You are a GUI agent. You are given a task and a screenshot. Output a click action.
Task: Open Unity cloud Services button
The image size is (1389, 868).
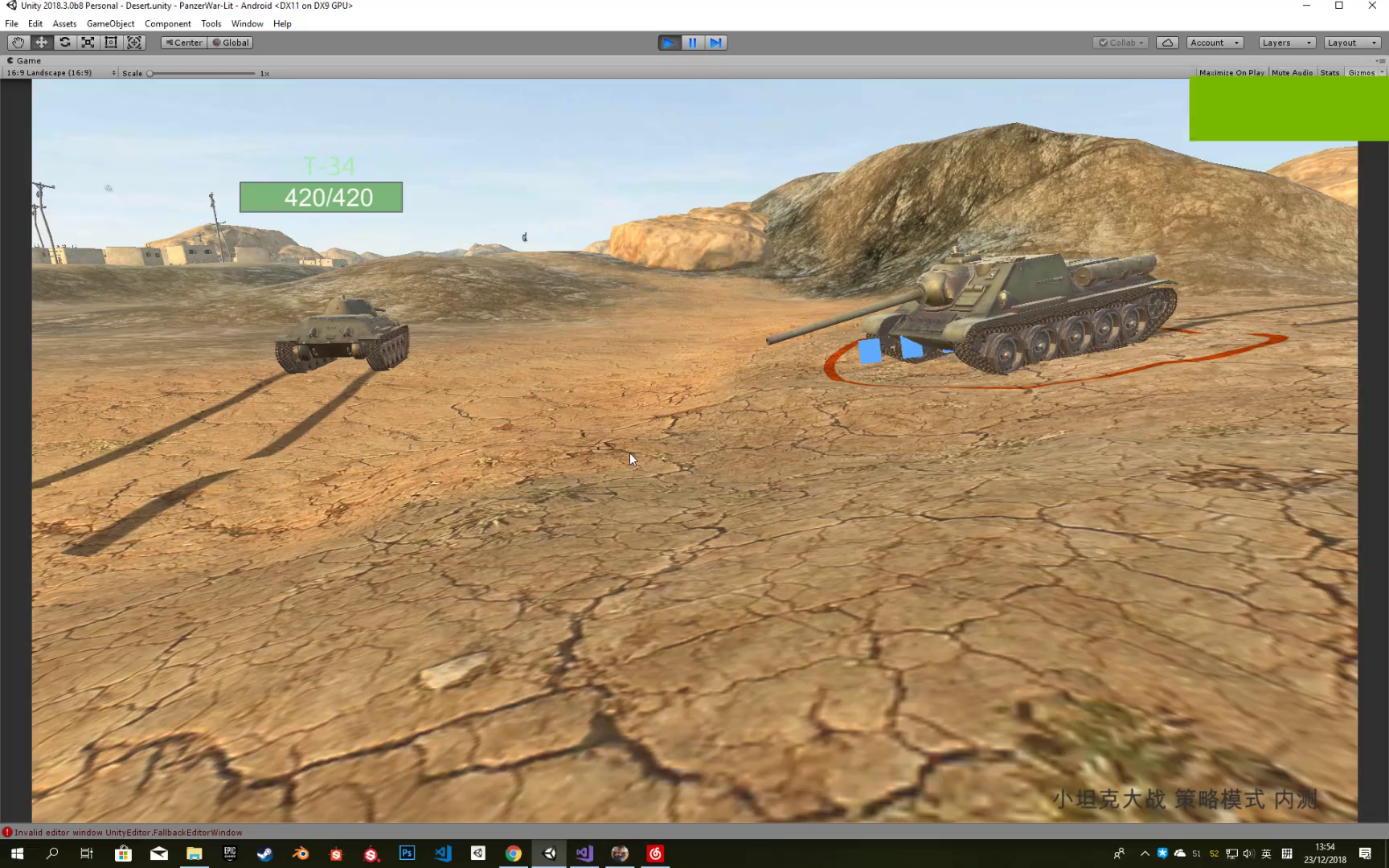coord(1167,43)
